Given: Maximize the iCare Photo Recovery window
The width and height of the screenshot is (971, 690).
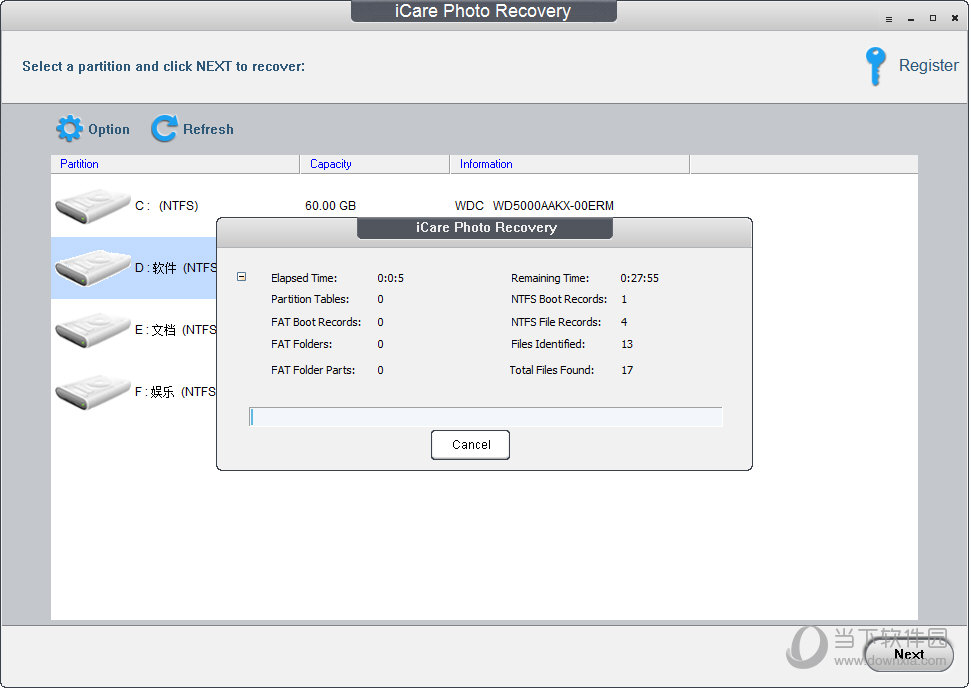Looking at the screenshot, I should [933, 19].
